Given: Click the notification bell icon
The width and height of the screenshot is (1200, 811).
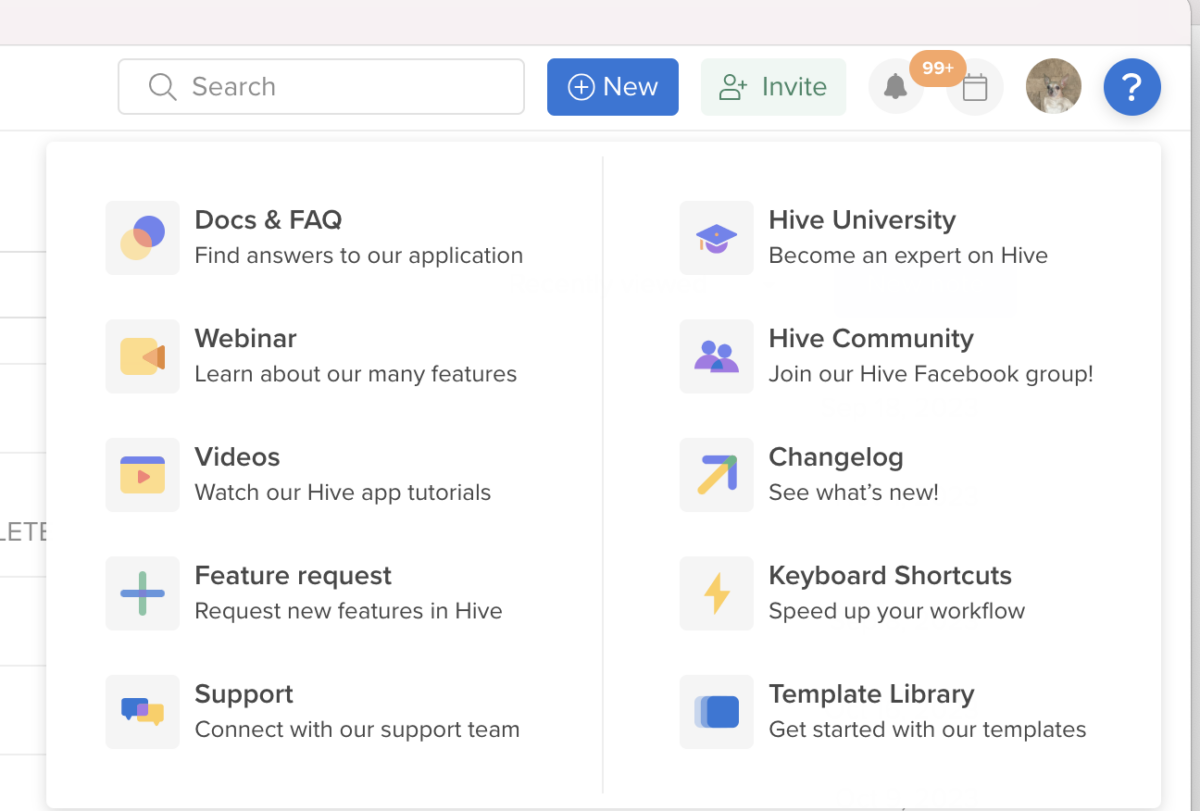Looking at the screenshot, I should click(896, 87).
